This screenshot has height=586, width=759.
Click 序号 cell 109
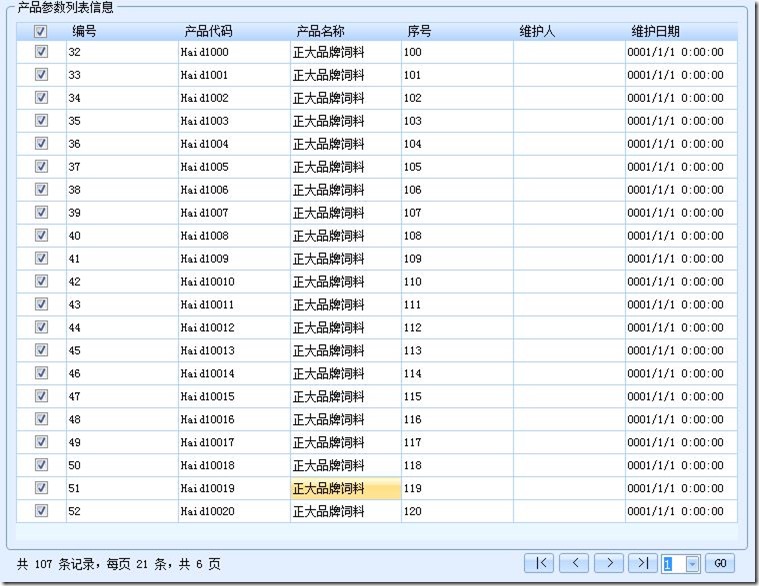(x=457, y=258)
